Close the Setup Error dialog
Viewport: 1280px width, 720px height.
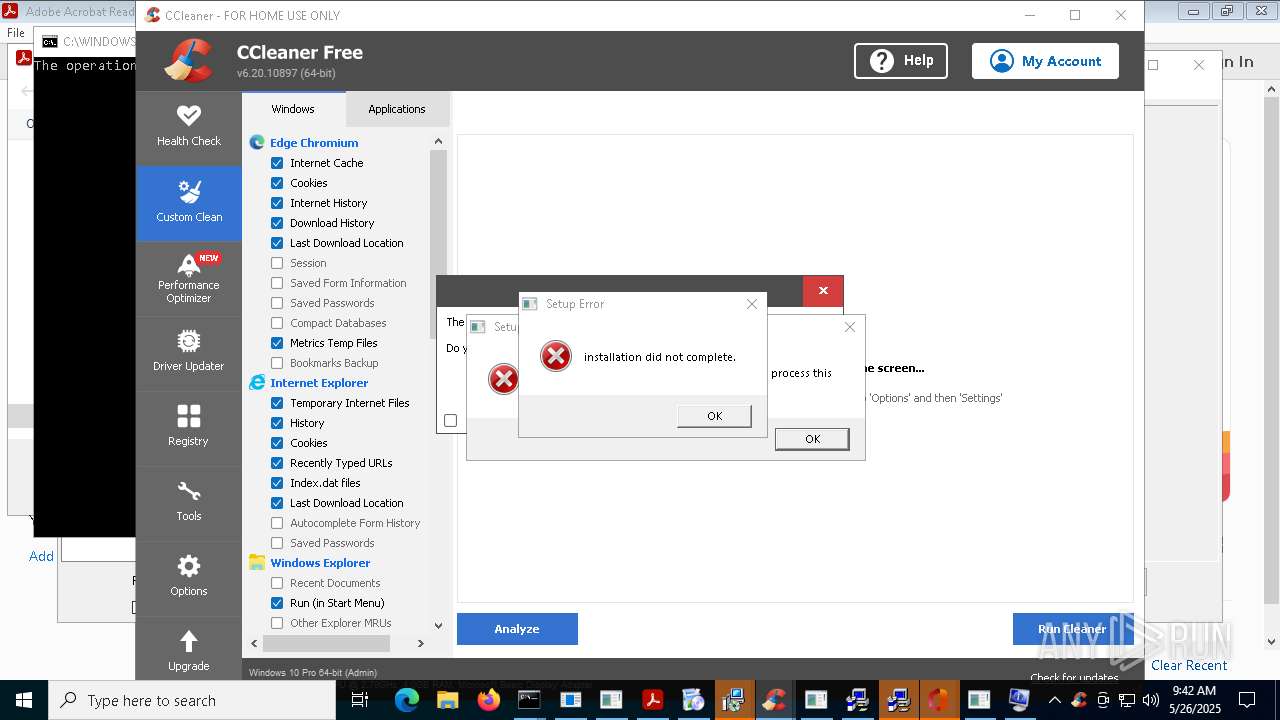(752, 304)
